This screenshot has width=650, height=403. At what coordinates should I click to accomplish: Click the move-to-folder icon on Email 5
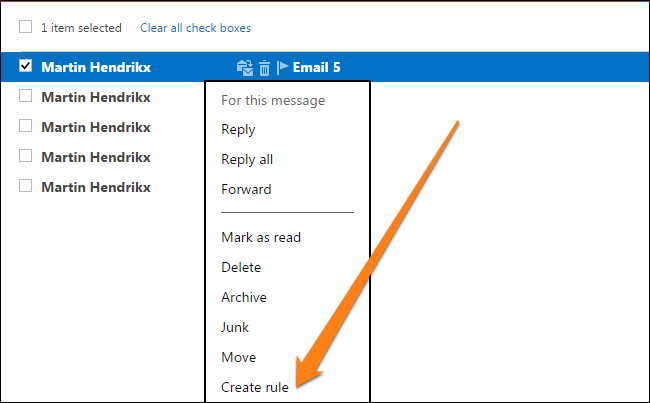(x=245, y=68)
